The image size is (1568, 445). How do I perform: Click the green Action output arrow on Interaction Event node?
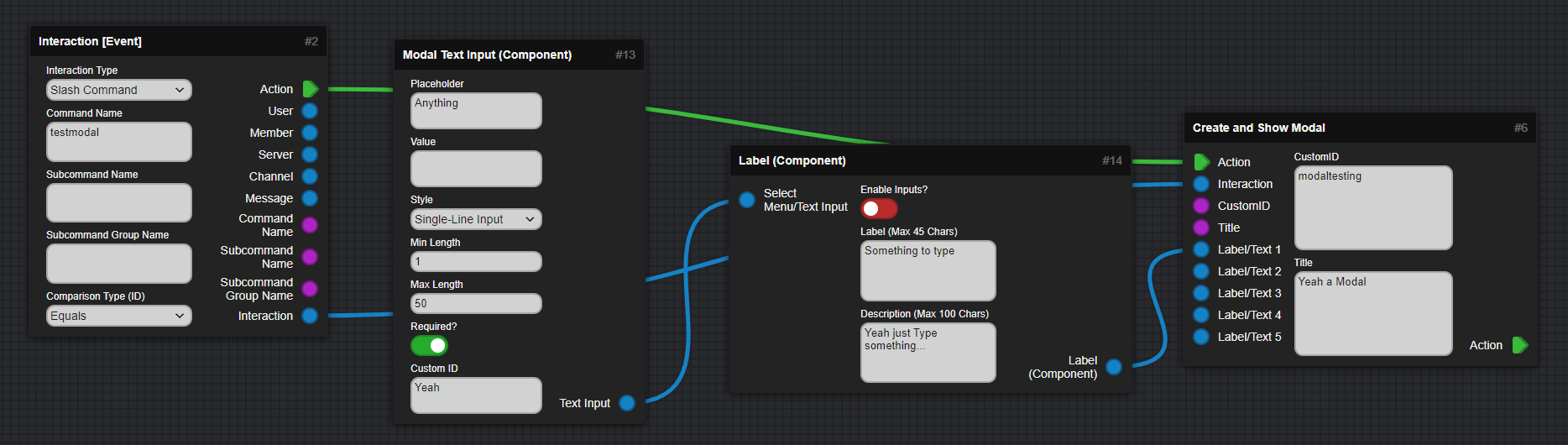310,89
